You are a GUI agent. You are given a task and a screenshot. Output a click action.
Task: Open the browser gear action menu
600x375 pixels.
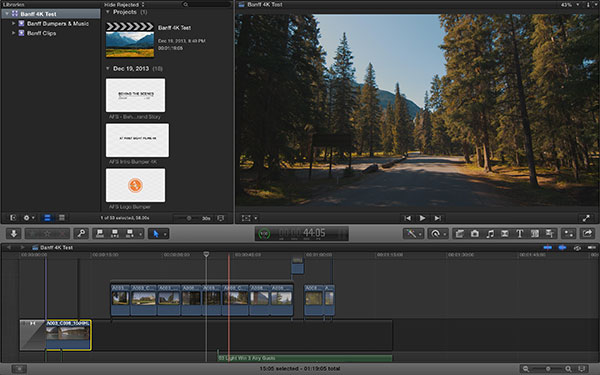[29, 218]
